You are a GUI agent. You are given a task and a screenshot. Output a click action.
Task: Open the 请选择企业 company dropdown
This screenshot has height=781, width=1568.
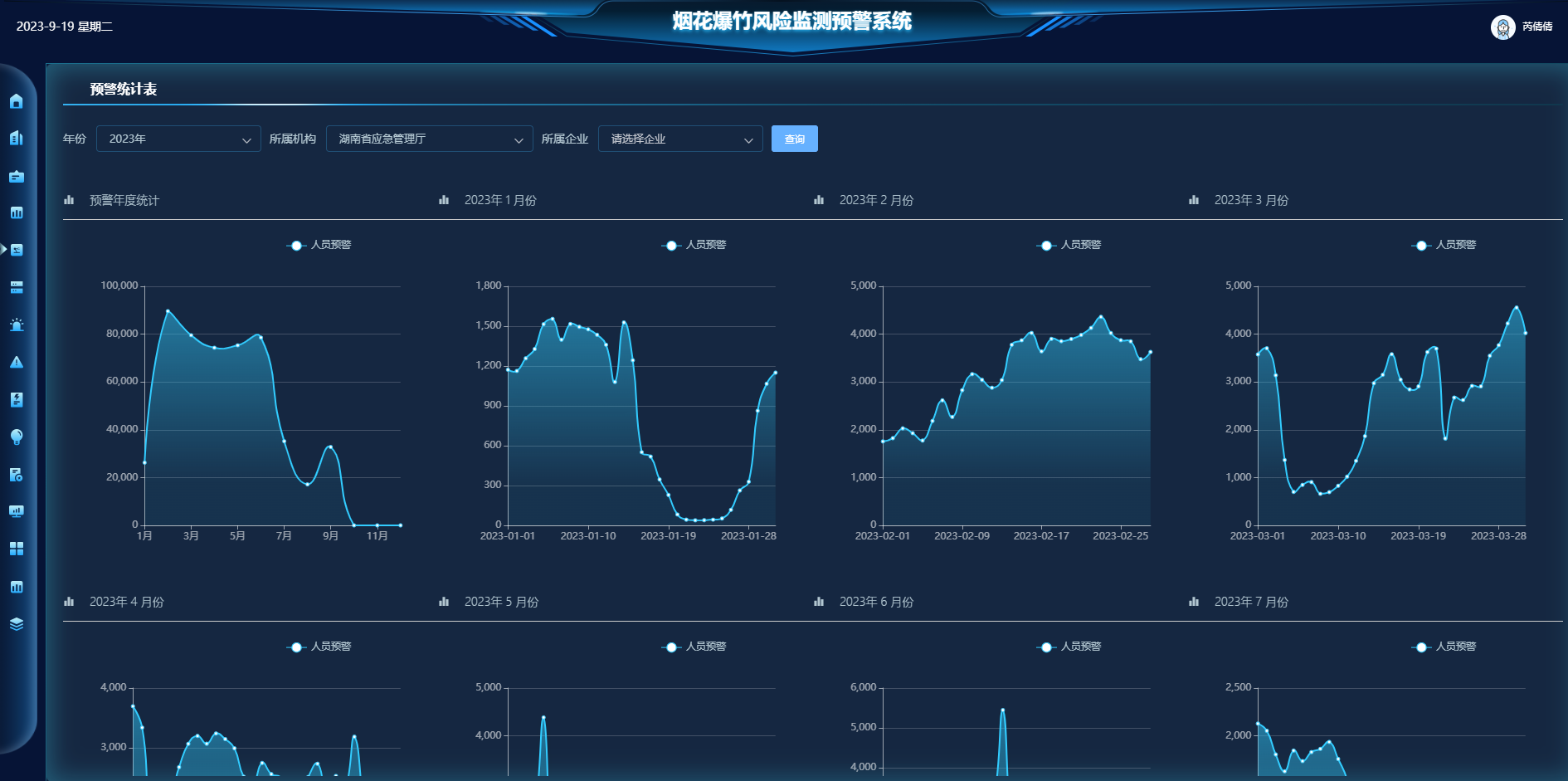pyautogui.click(x=680, y=139)
